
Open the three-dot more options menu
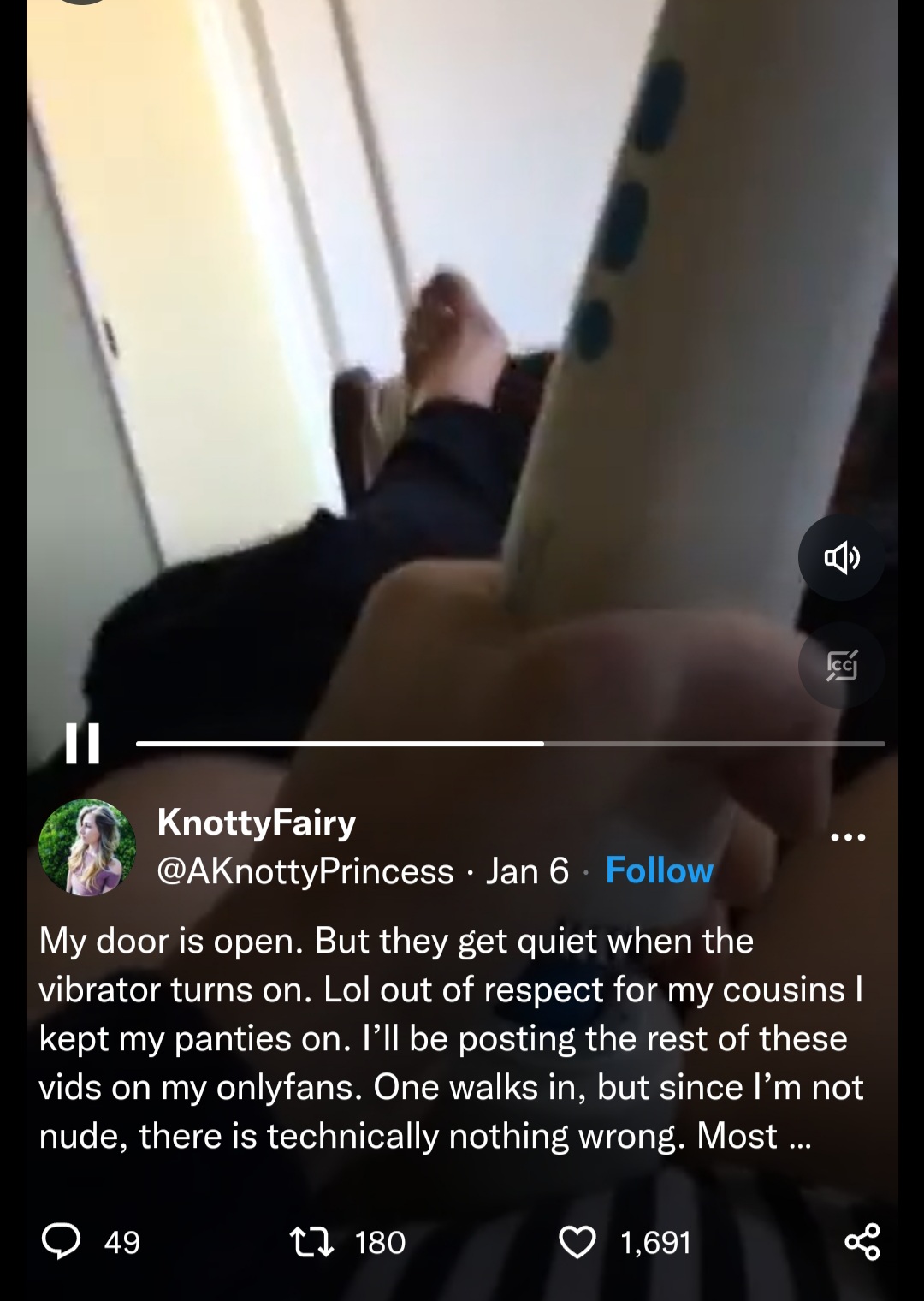[849, 836]
